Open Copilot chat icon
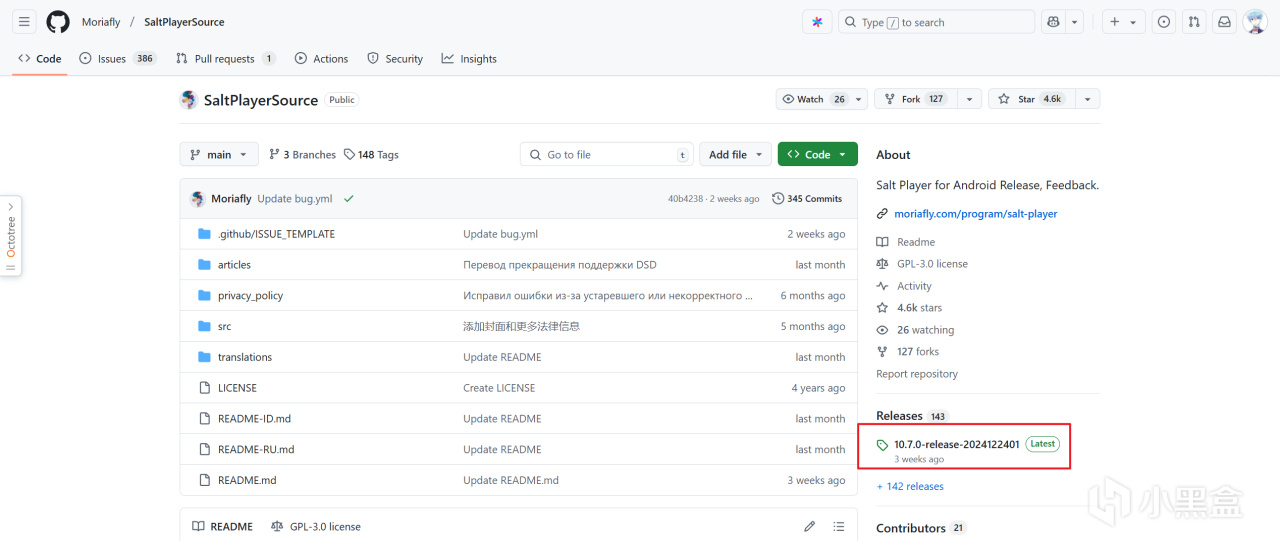 [x=1051, y=22]
